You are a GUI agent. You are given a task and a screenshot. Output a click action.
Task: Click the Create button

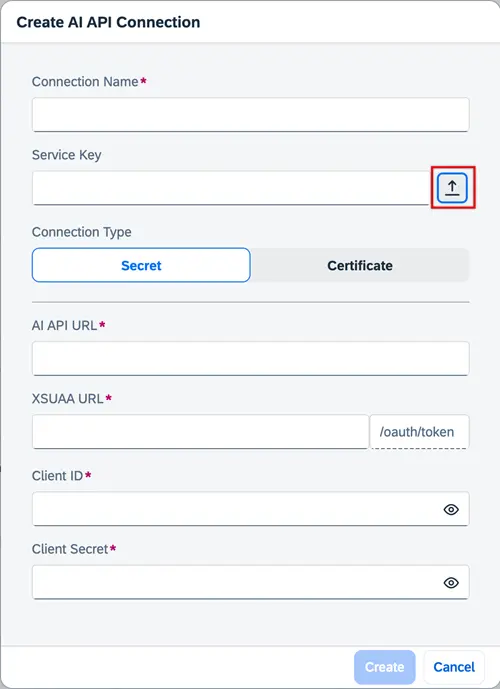point(384,667)
